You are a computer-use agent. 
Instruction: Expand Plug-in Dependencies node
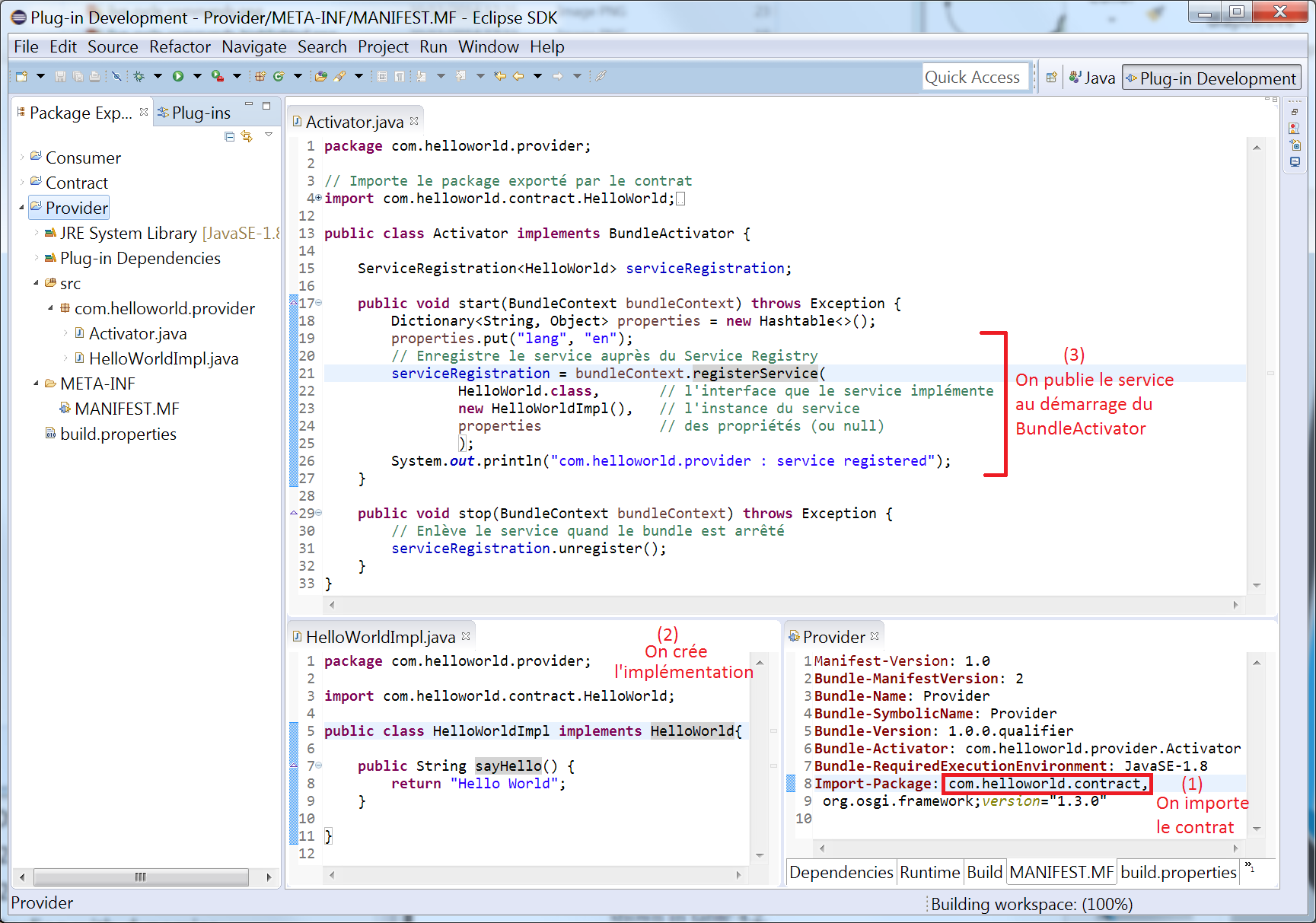[37, 258]
